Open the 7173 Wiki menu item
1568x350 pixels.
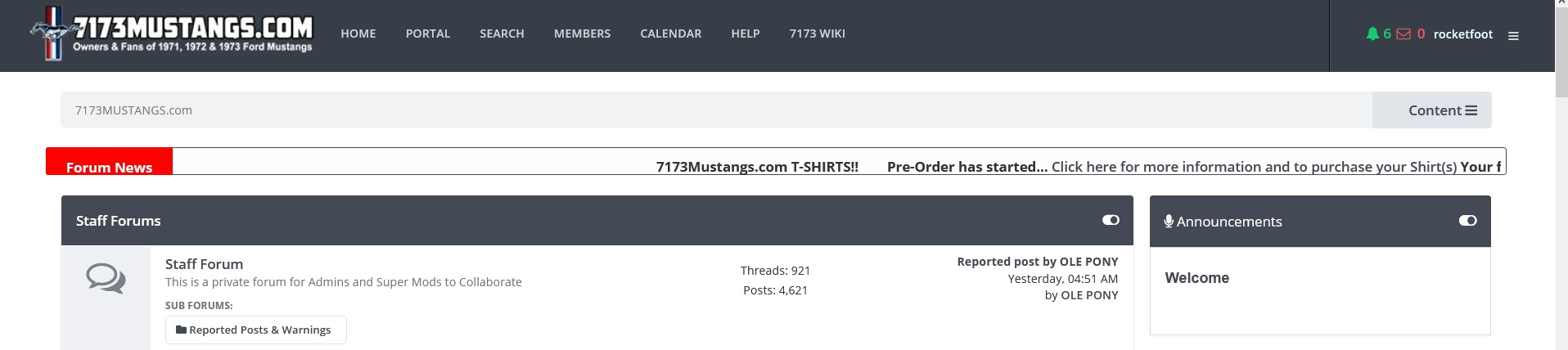click(x=818, y=34)
